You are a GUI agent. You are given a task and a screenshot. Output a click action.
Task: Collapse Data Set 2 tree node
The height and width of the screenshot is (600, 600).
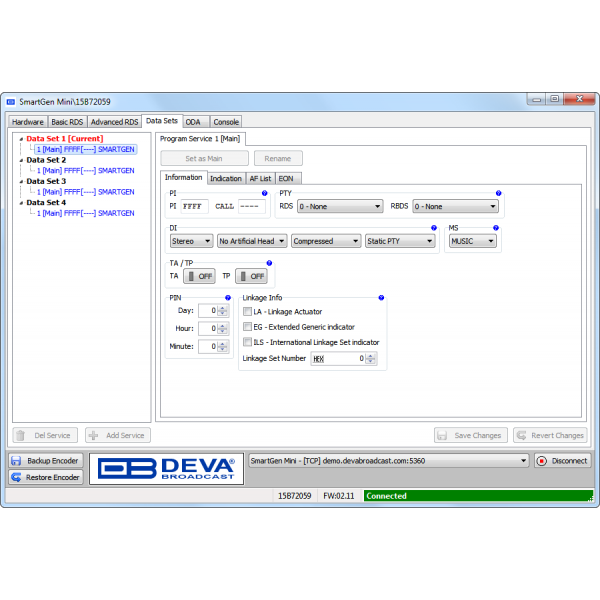[21, 160]
